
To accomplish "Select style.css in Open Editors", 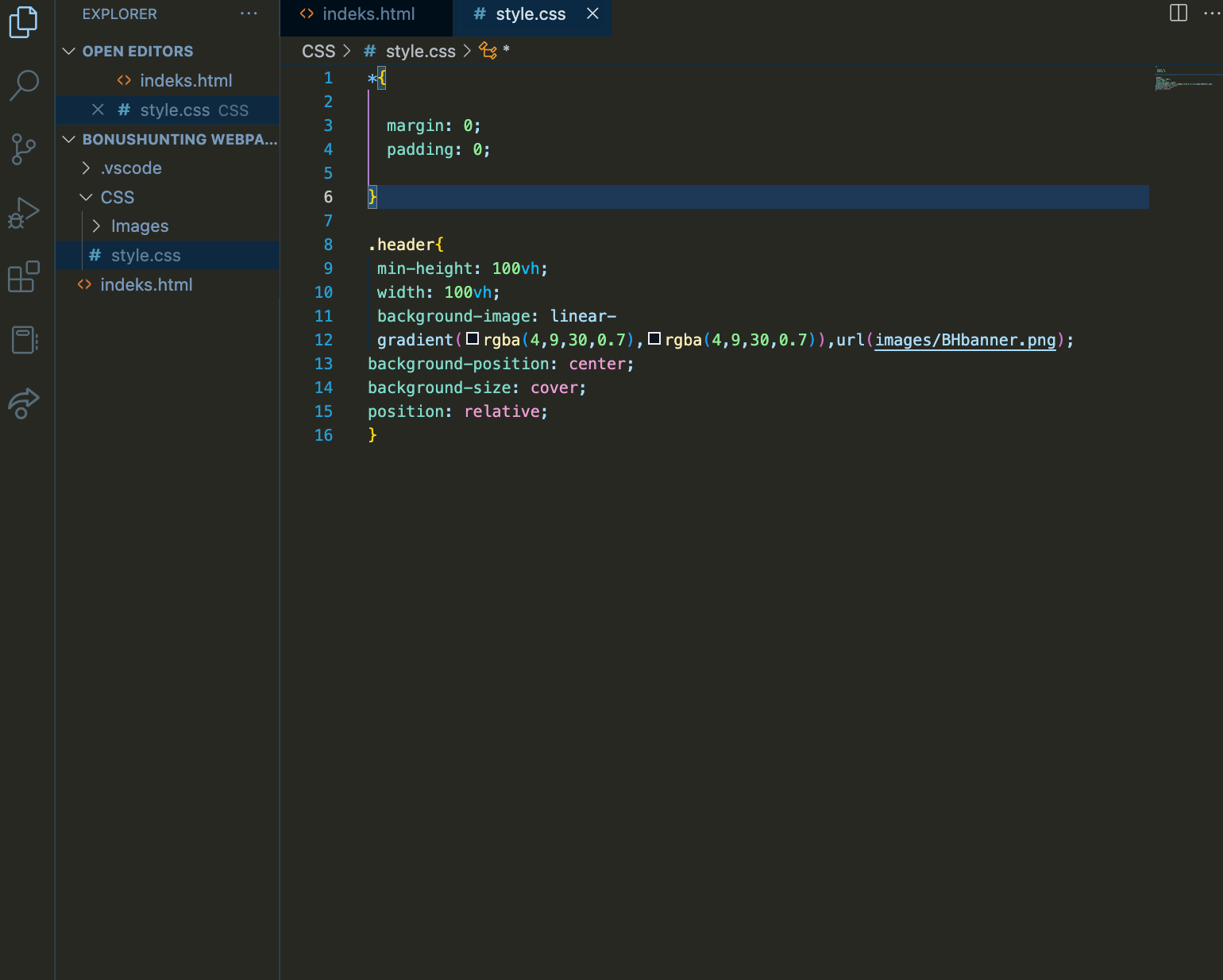I will tap(167, 110).
